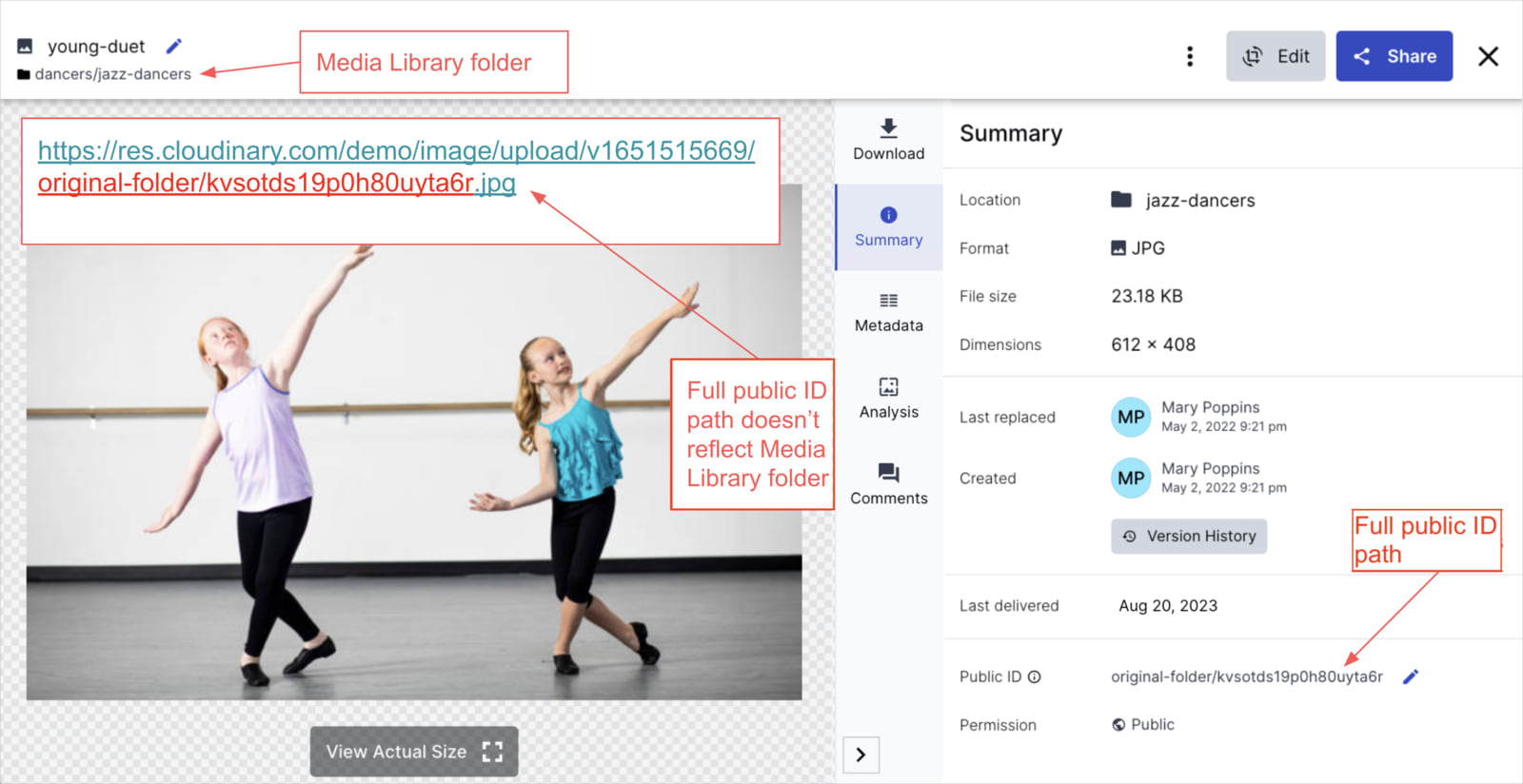Click the Edit button

tap(1276, 56)
